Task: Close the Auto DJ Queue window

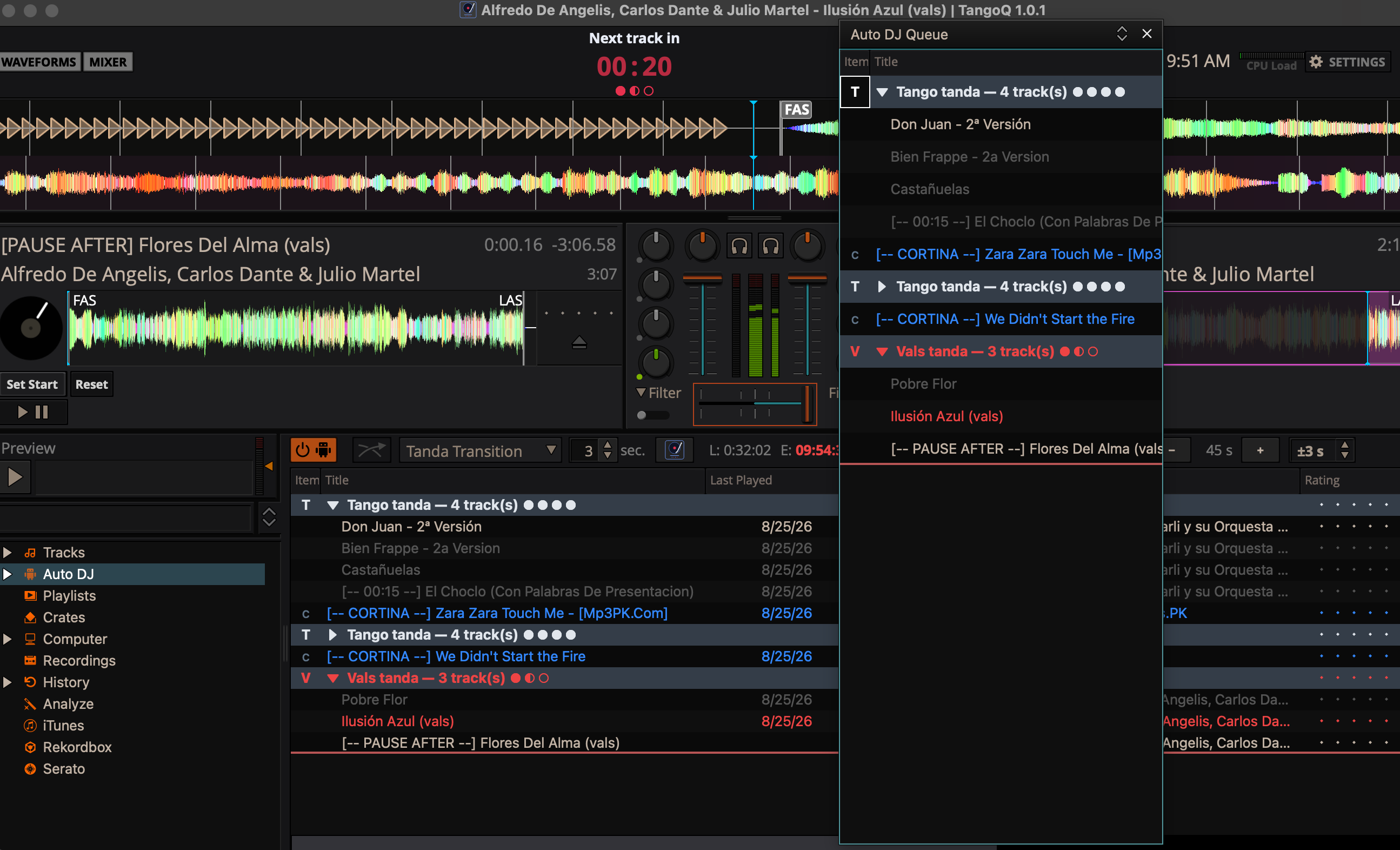Action: pyautogui.click(x=1147, y=34)
